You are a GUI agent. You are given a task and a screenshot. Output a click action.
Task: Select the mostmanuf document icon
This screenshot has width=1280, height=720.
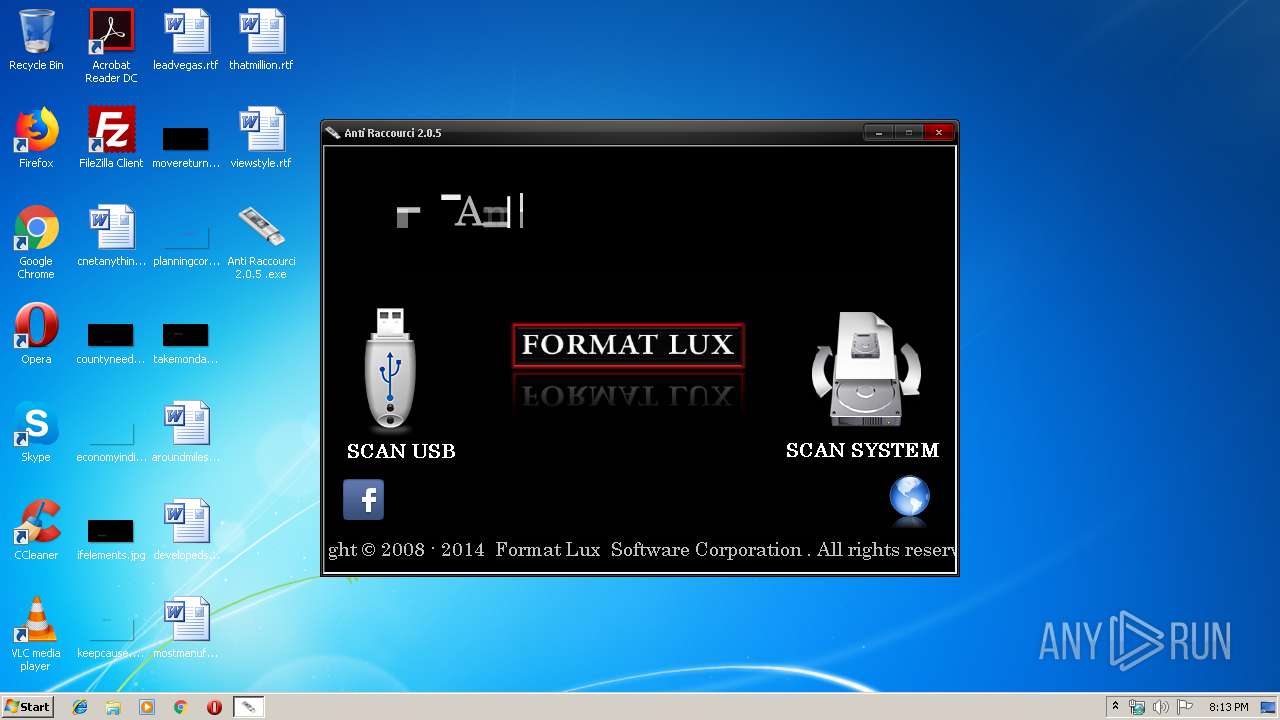point(186,628)
